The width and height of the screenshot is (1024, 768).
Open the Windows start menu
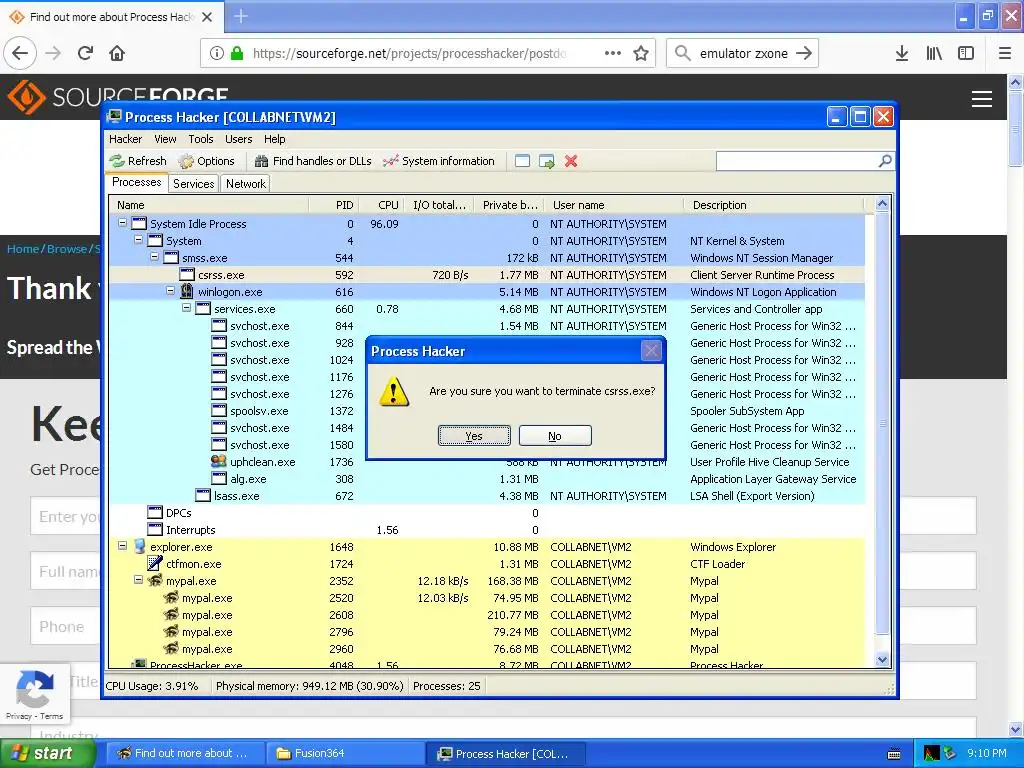(x=46, y=753)
